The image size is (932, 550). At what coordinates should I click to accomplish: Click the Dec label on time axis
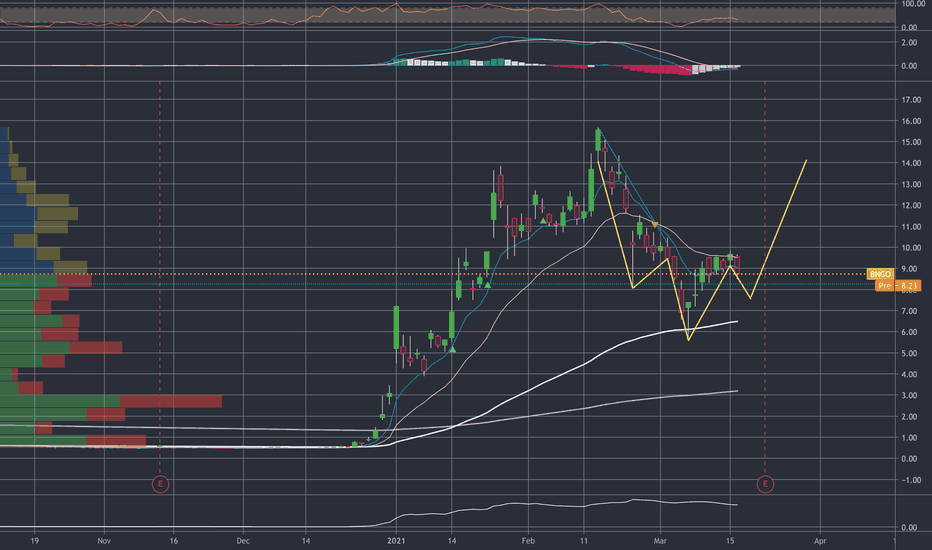[243, 540]
